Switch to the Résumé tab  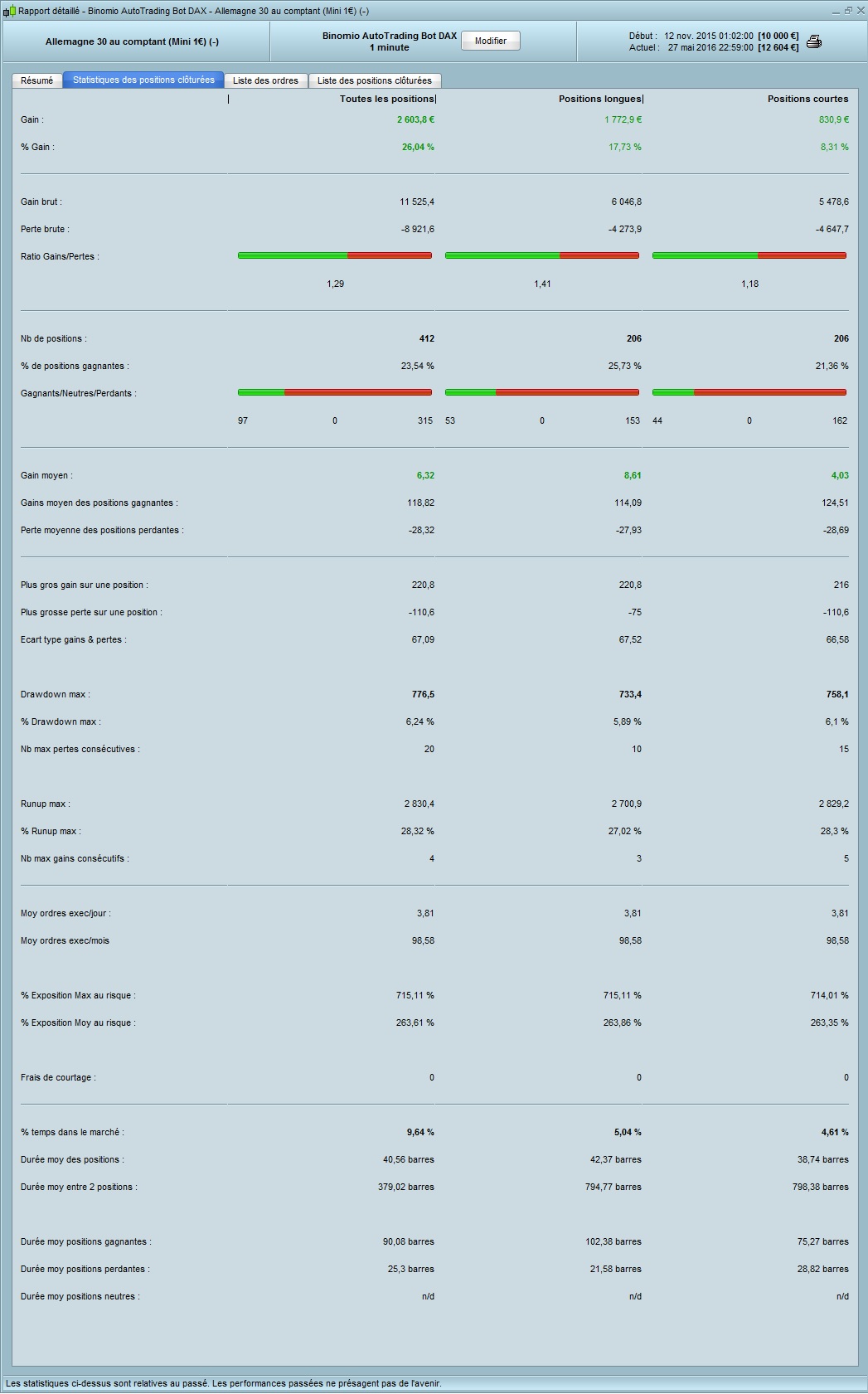[x=37, y=80]
